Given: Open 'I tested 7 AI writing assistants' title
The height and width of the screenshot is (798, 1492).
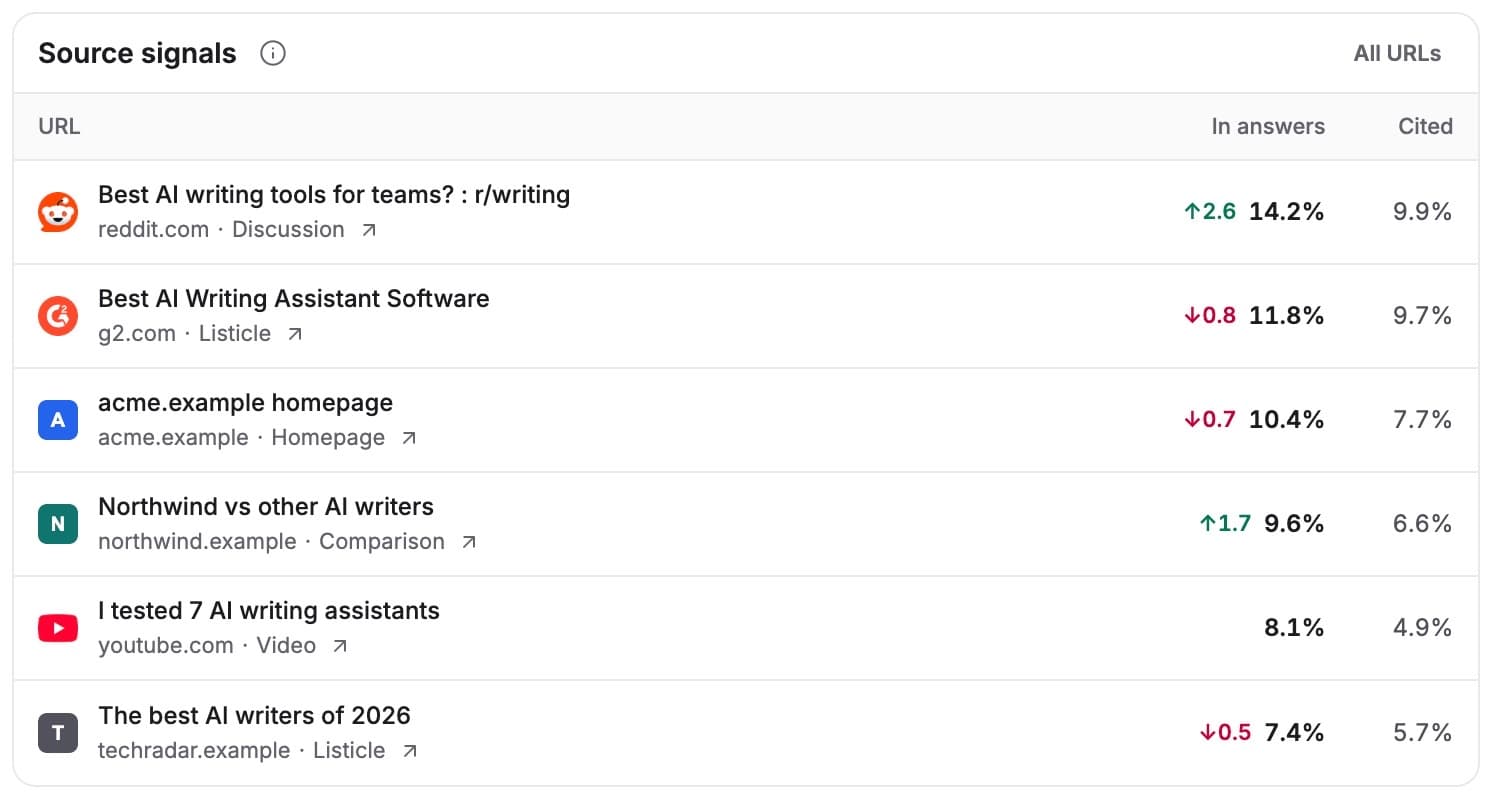Looking at the screenshot, I should click(269, 611).
